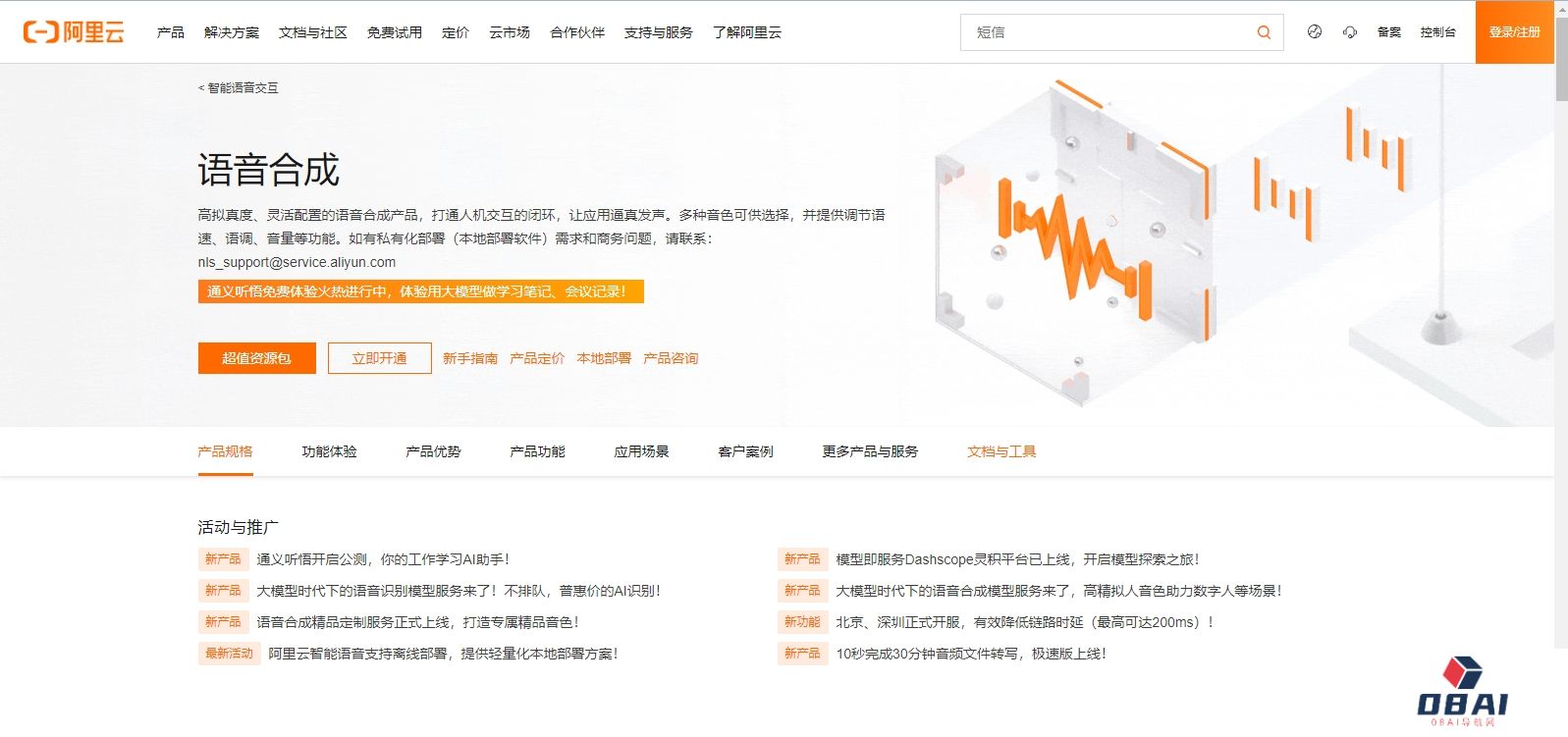Click the page vertical scrollbar thumb
Image resolution: width=1568 pixels, height=737 pixels.
tap(1561, 51)
